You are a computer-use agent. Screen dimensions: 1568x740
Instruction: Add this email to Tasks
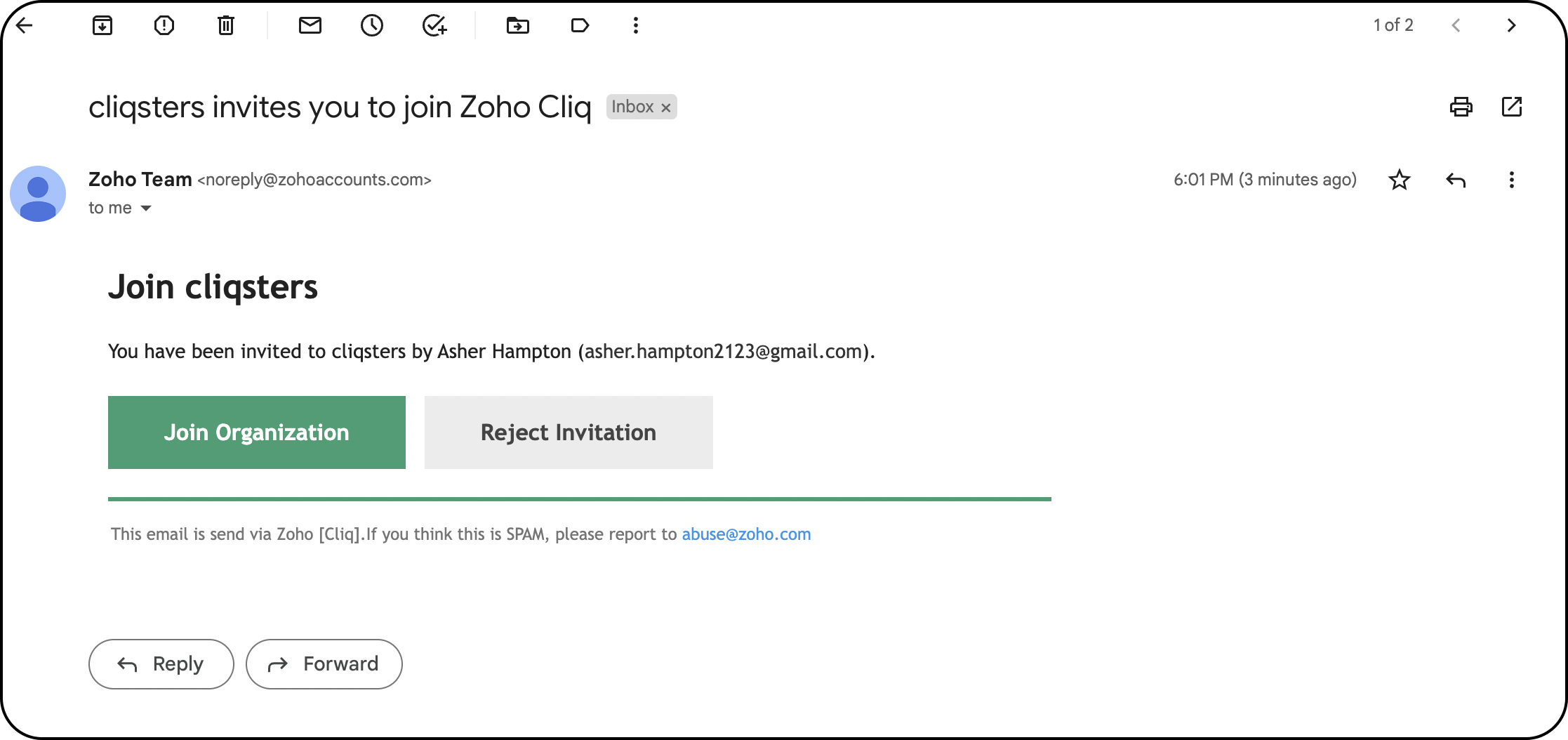point(434,26)
